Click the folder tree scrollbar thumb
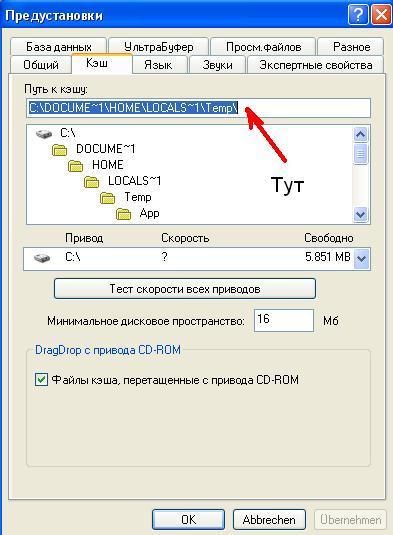The image size is (393, 535). 361,154
